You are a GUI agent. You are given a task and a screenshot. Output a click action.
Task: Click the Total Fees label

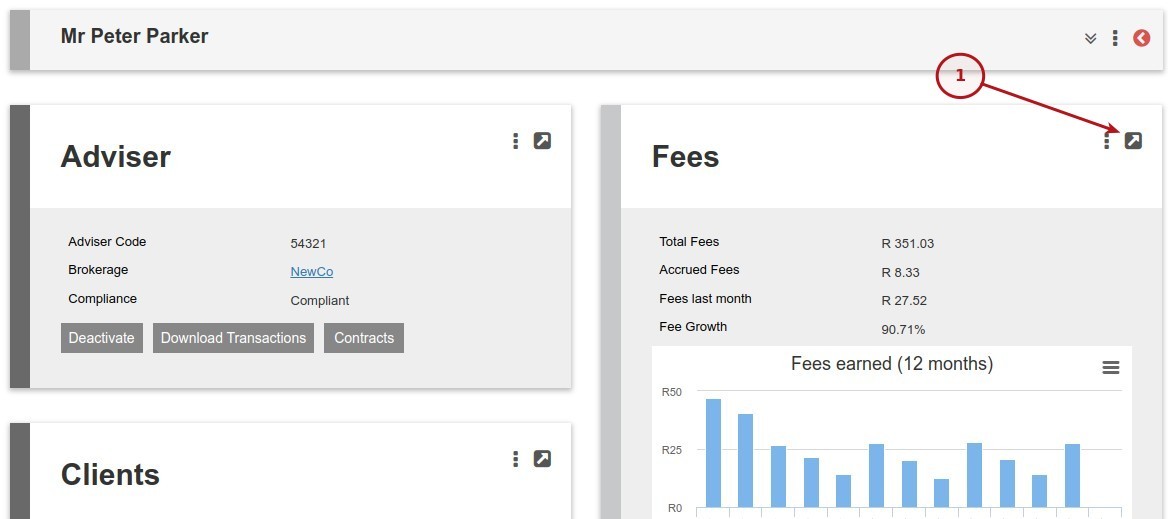tap(689, 242)
